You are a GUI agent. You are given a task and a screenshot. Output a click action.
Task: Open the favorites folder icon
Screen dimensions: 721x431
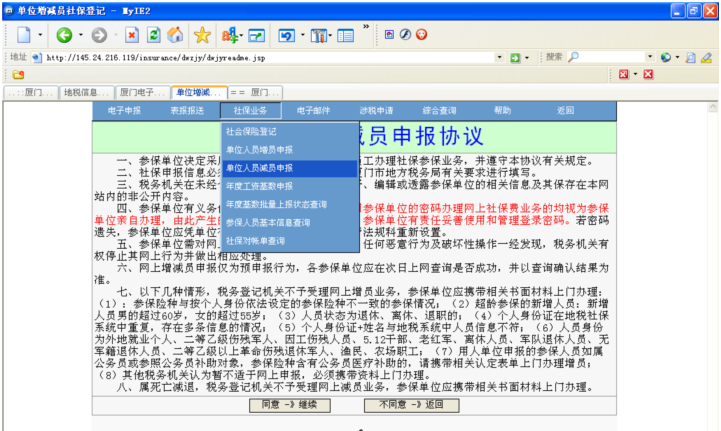click(x=18, y=75)
